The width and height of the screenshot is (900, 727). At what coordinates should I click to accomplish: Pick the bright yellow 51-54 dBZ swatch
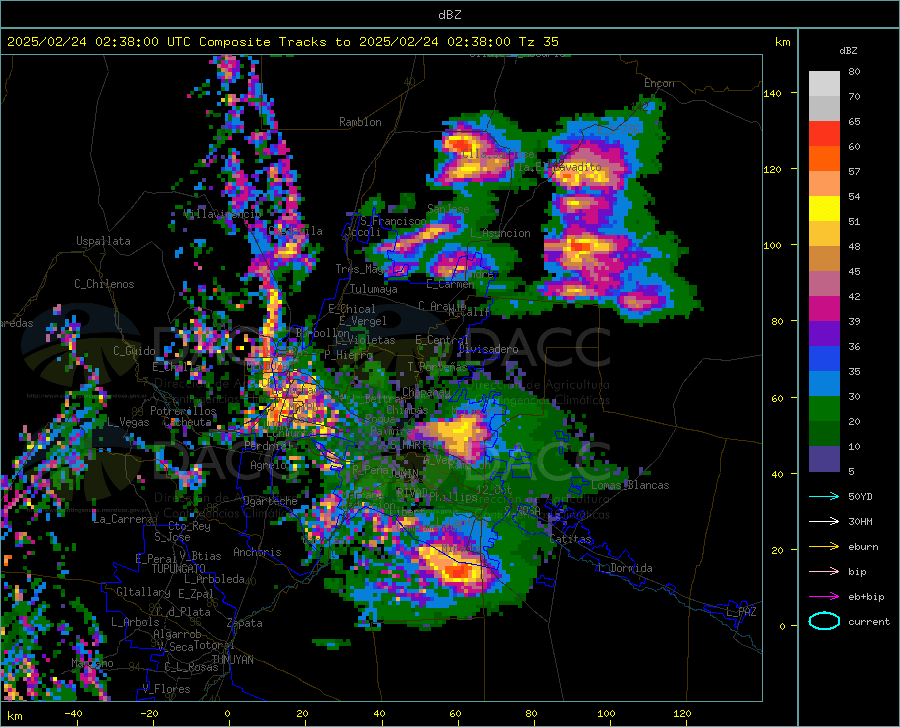(824, 209)
